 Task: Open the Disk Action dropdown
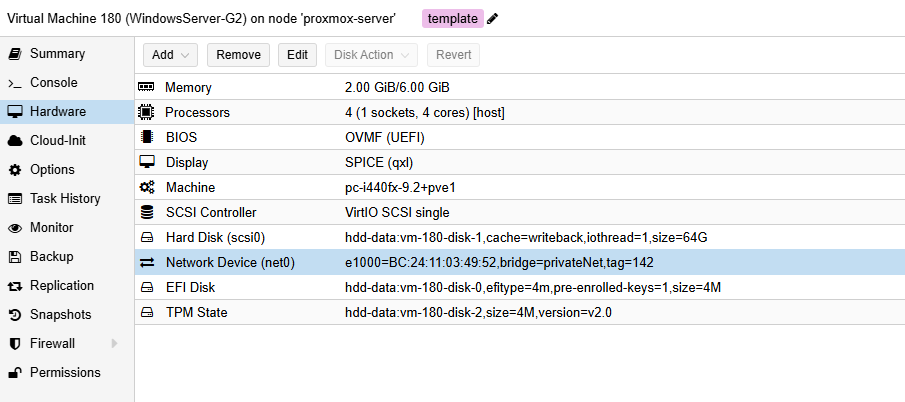tap(371, 55)
